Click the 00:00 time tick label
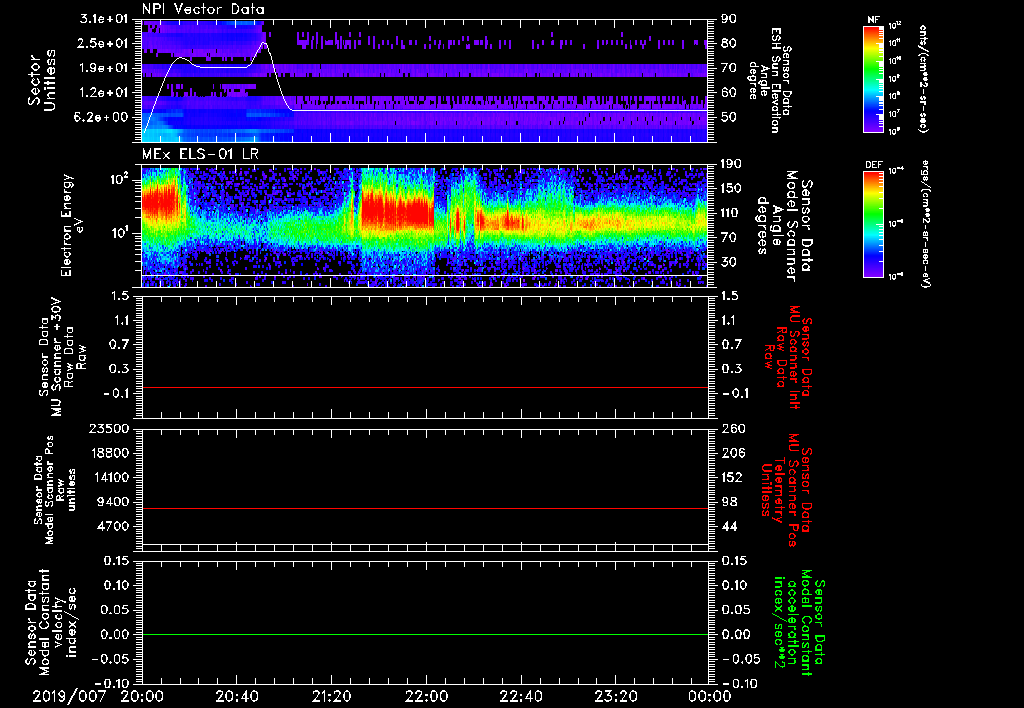Viewport: 1024px width, 708px height. (710, 696)
